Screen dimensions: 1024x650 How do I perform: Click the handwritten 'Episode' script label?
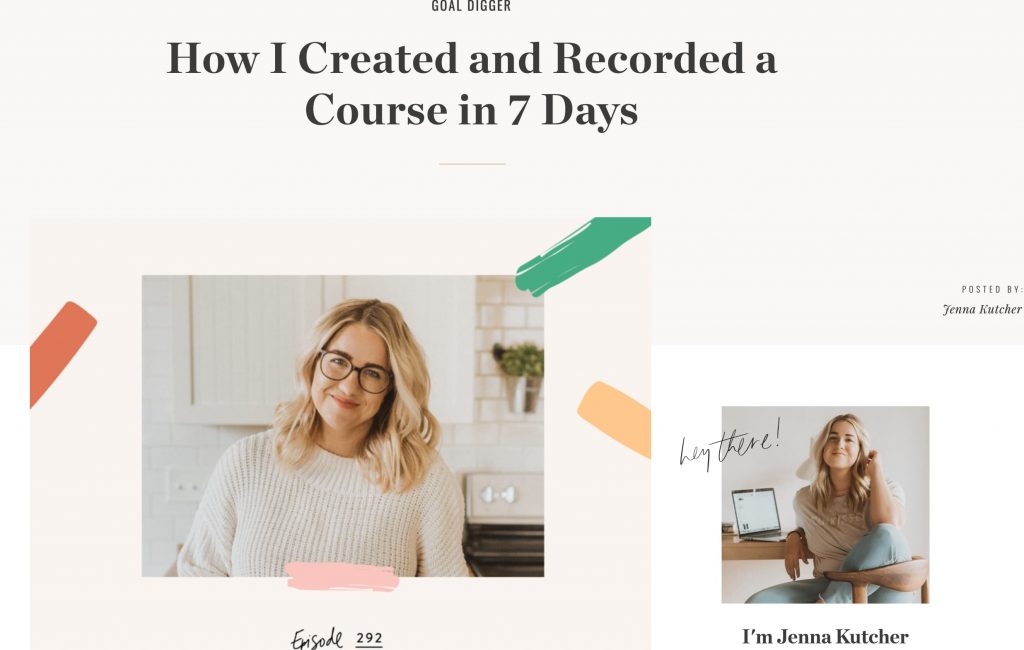[317, 638]
